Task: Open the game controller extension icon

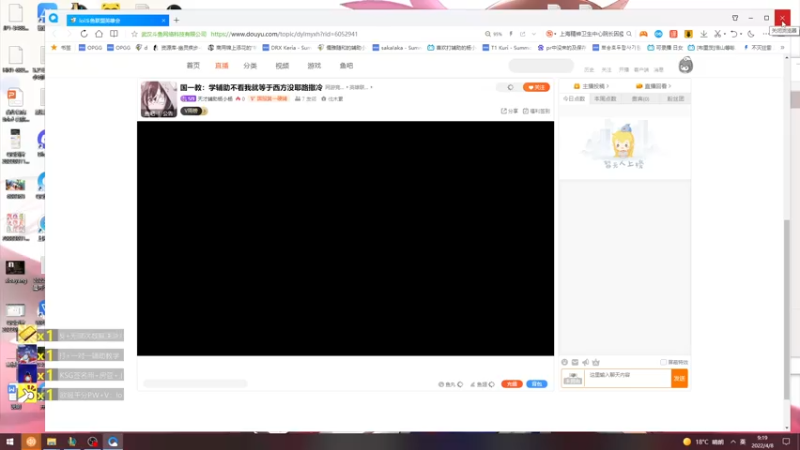Action: tap(643, 34)
